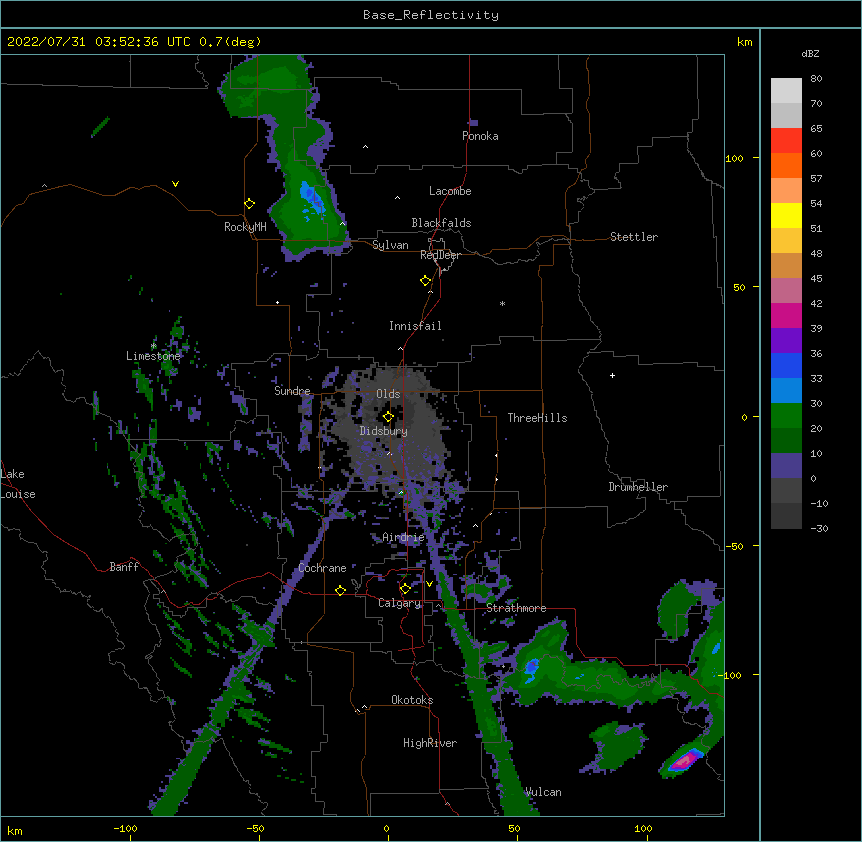Click the white plus marker west of Drumheller

point(612,375)
